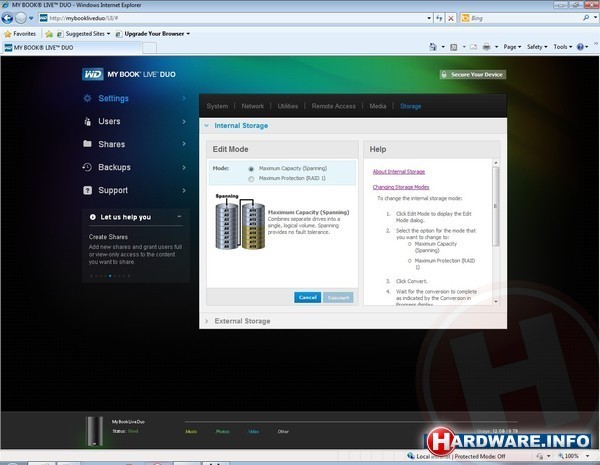600x465 pixels.
Task: Click the Shares folder icon in sidebar
Action: [87, 144]
